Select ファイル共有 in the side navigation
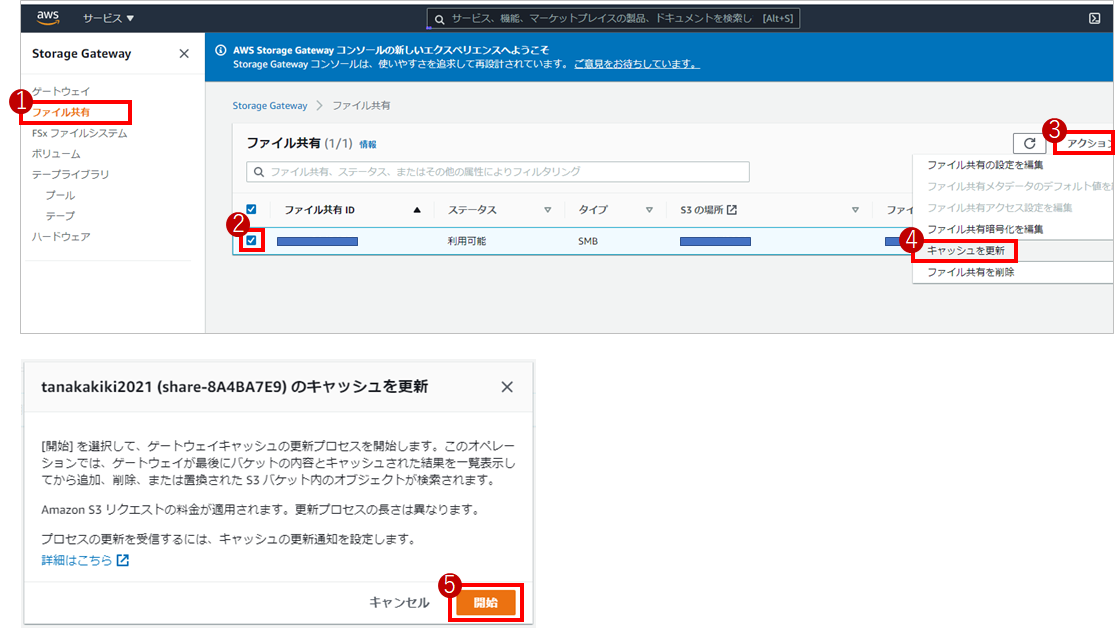 pyautogui.click(x=61, y=112)
